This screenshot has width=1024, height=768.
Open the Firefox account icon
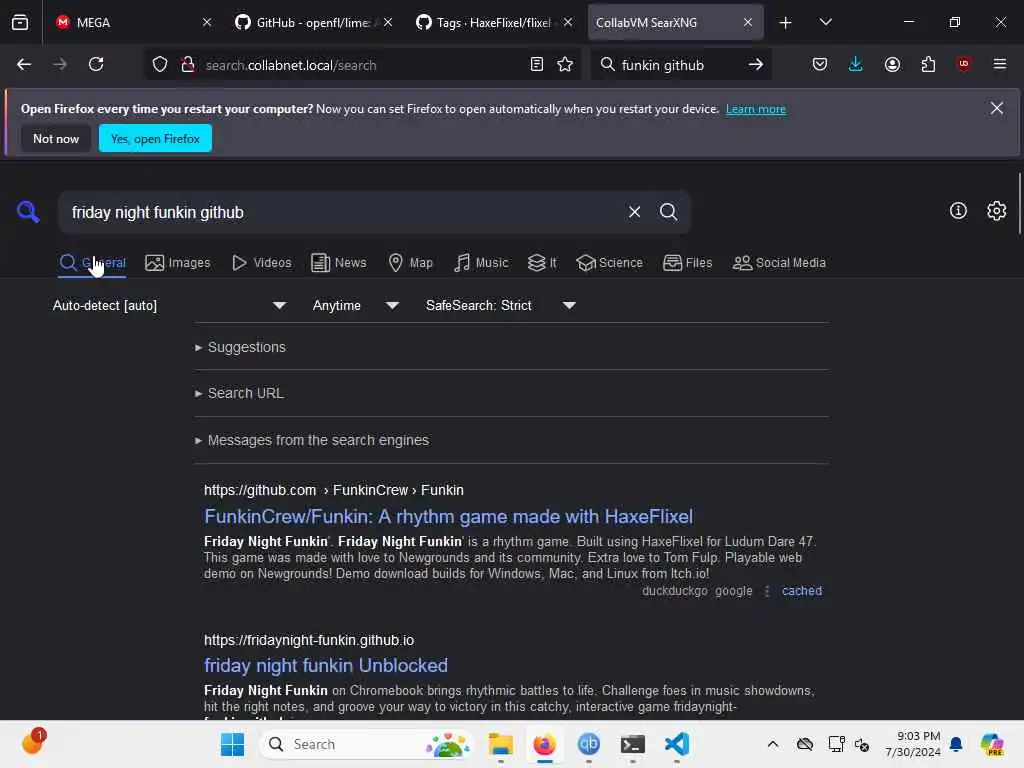892,64
